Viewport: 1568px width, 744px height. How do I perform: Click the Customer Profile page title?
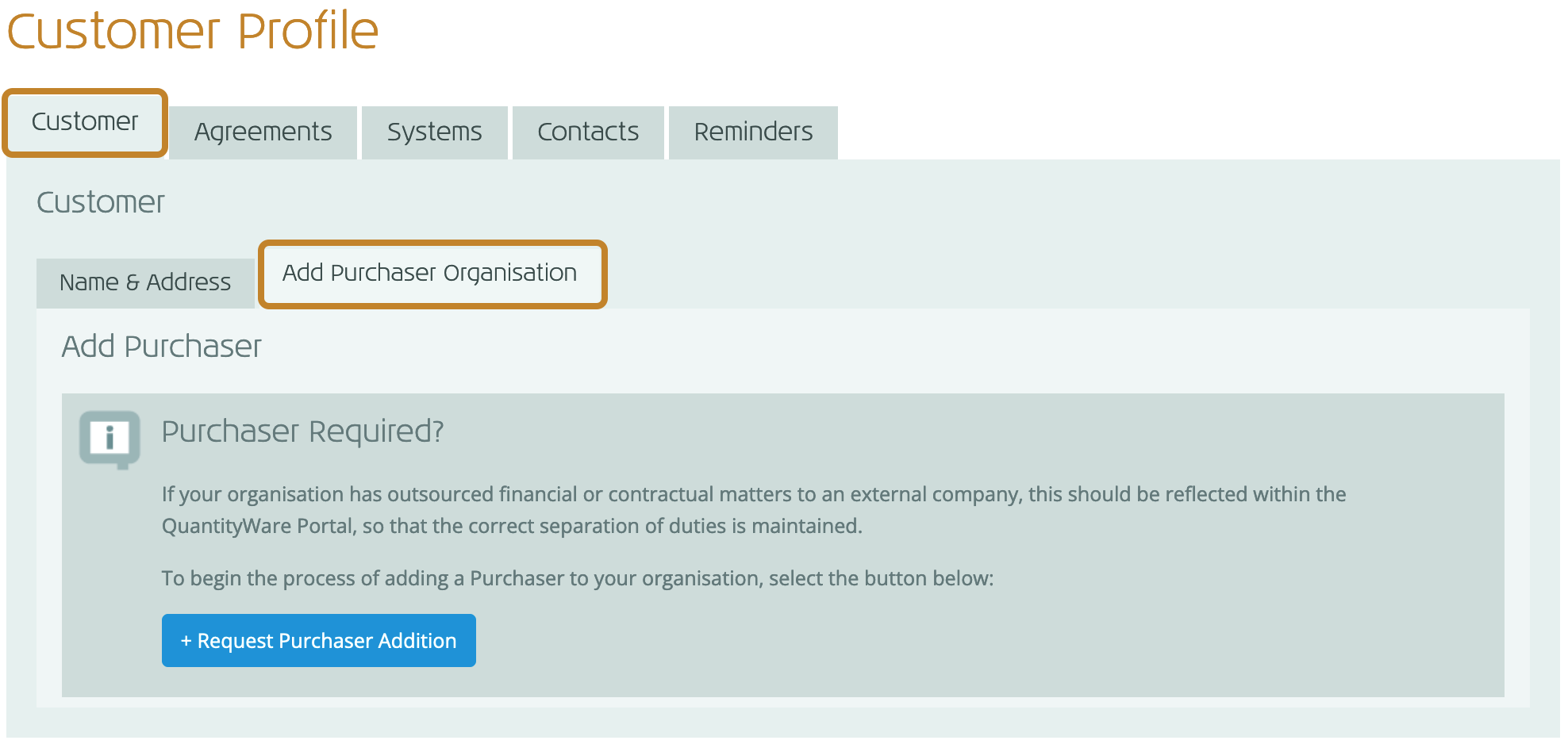pos(193,32)
